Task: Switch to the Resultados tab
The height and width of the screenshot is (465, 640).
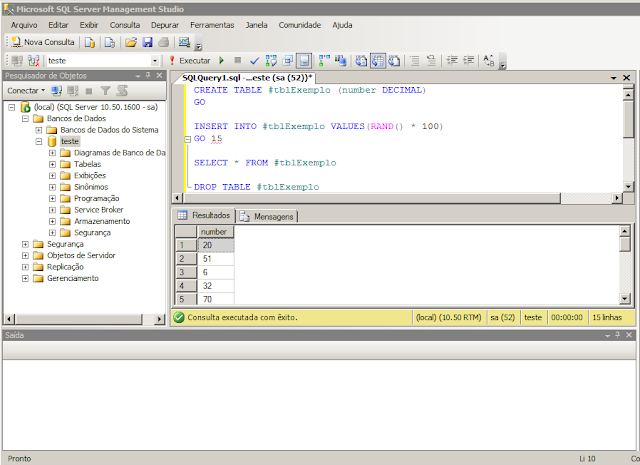Action: 204,215
